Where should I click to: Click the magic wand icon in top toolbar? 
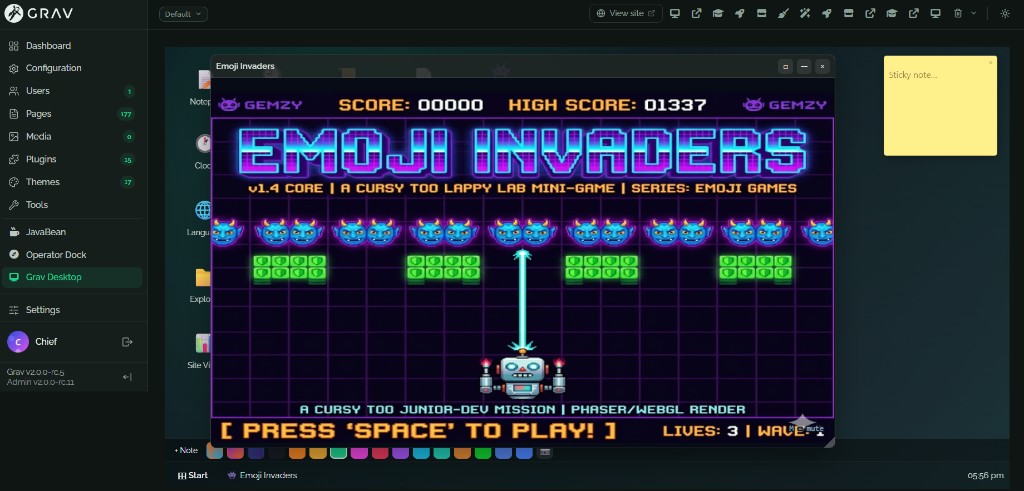[805, 13]
